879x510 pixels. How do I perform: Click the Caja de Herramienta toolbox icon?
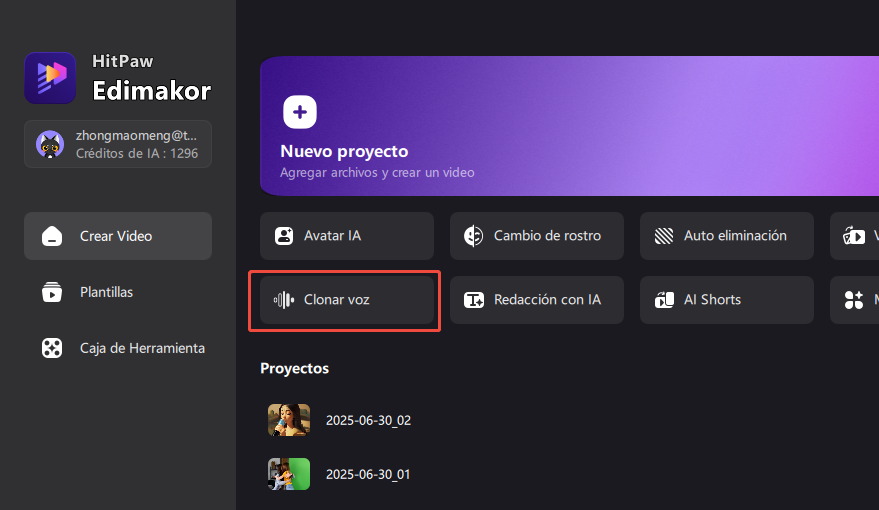pyautogui.click(x=52, y=348)
